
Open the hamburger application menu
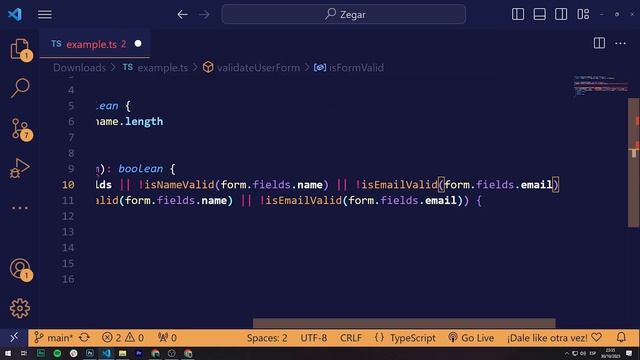[45, 15]
